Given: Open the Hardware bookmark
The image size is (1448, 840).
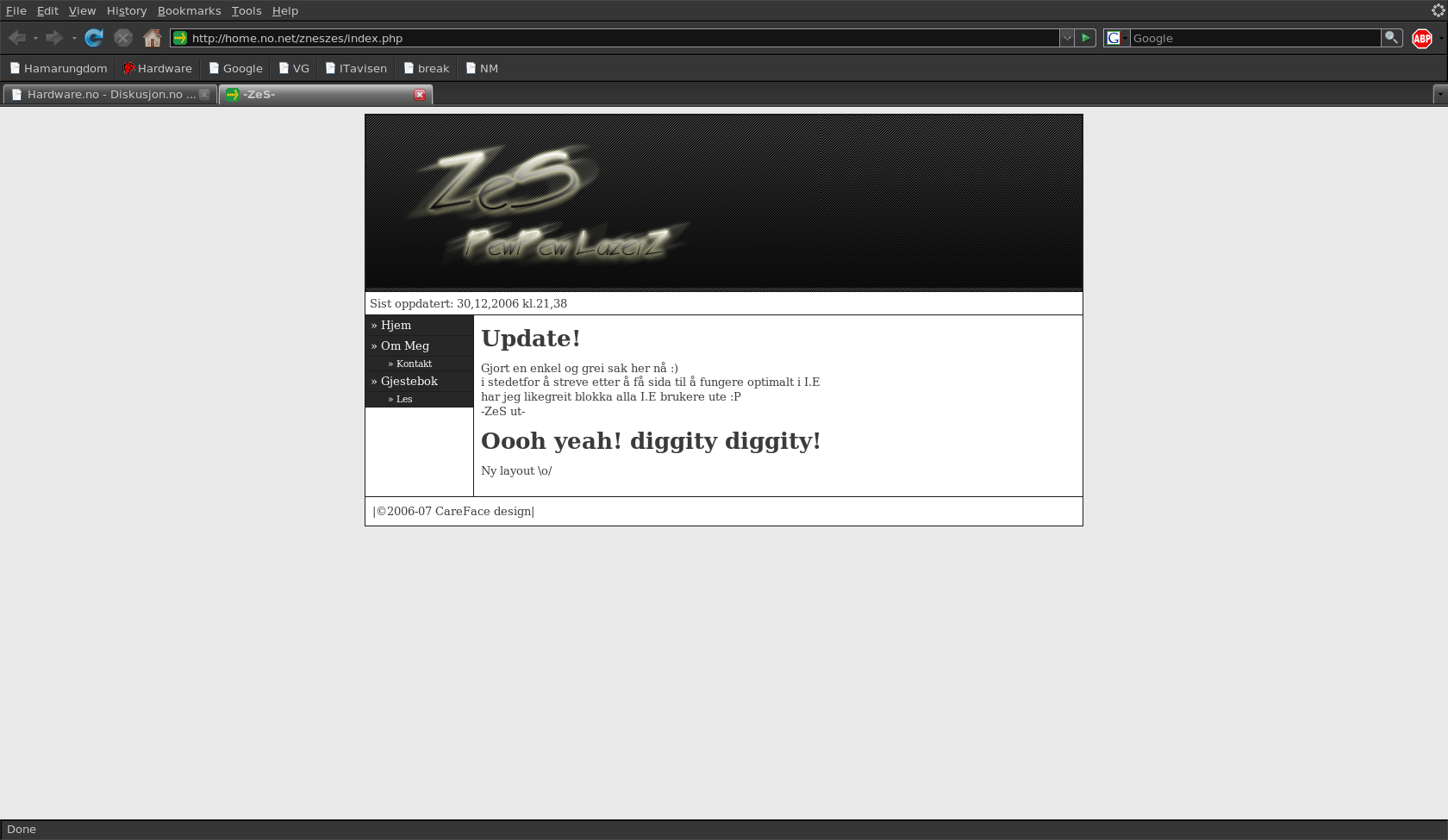Looking at the screenshot, I should point(158,68).
